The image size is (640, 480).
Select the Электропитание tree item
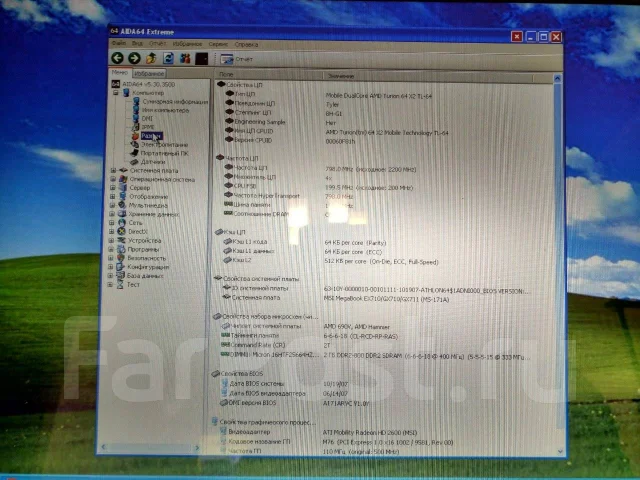164,144
